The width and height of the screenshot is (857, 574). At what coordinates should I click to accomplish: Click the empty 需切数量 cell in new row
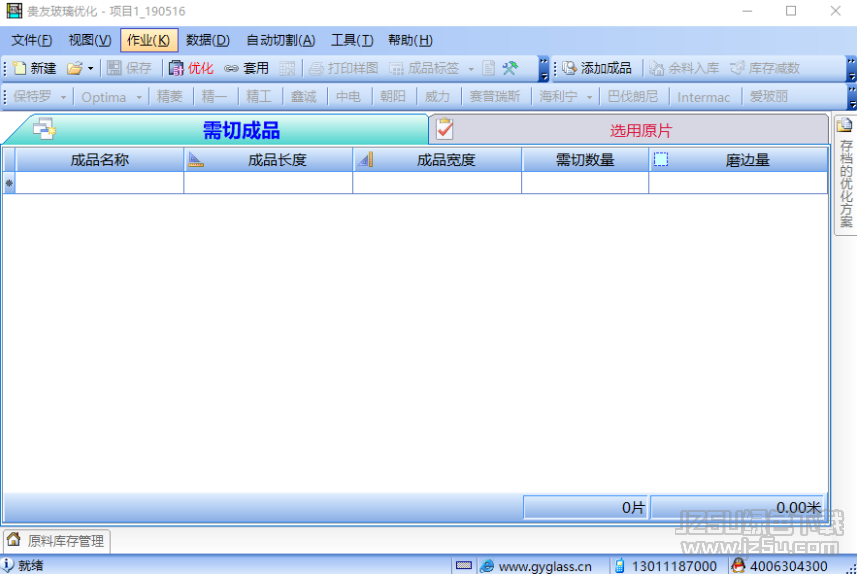point(585,183)
